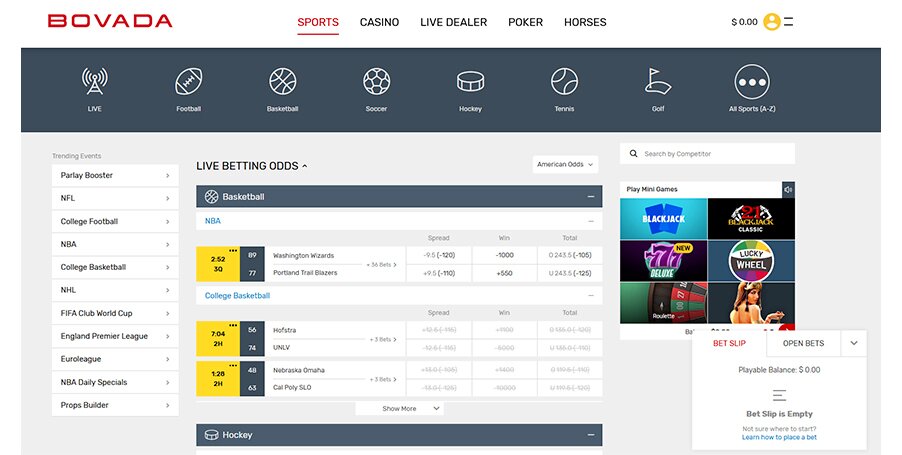This screenshot has width=902, height=455.
Task: Play Roulette mini game
Action: pyautogui.click(x=663, y=303)
